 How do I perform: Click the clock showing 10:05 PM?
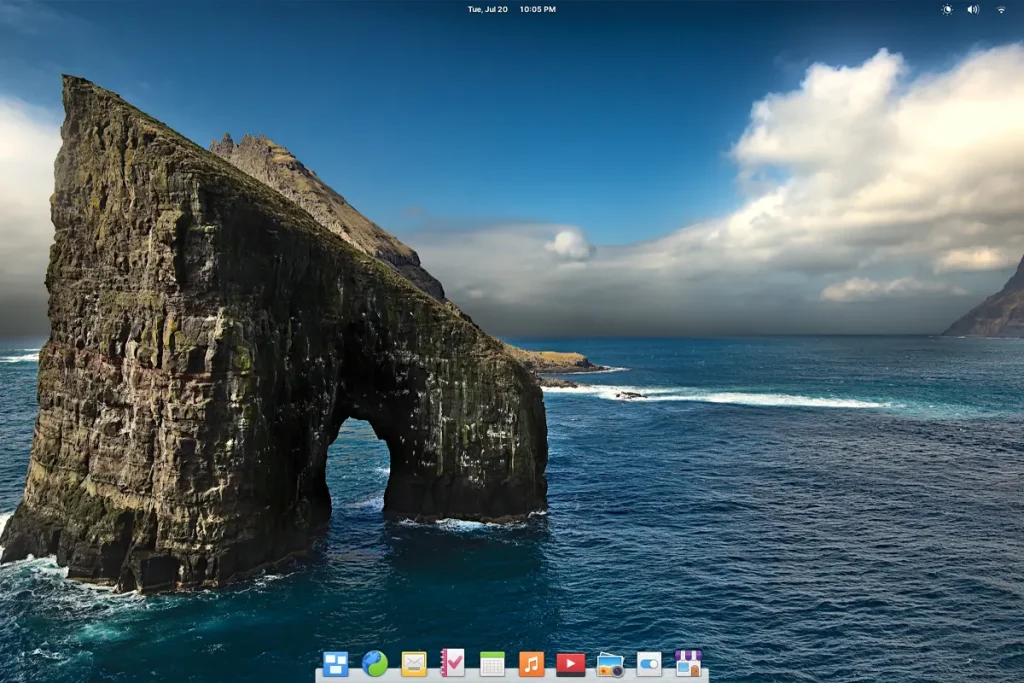pyautogui.click(x=537, y=9)
